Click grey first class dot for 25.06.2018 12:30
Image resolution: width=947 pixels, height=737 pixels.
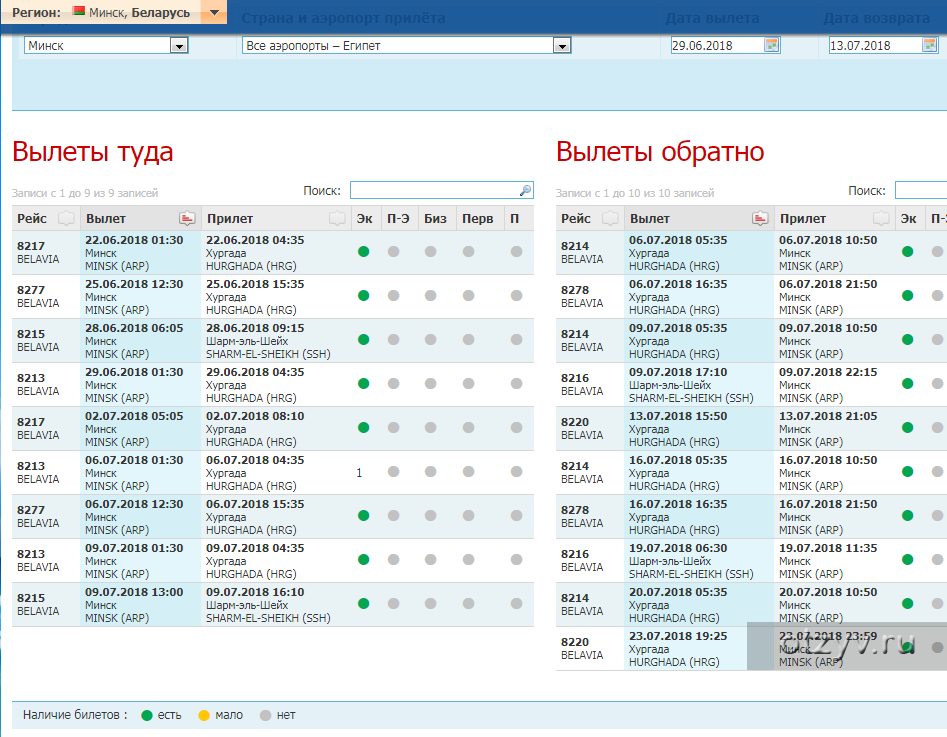(x=469, y=295)
